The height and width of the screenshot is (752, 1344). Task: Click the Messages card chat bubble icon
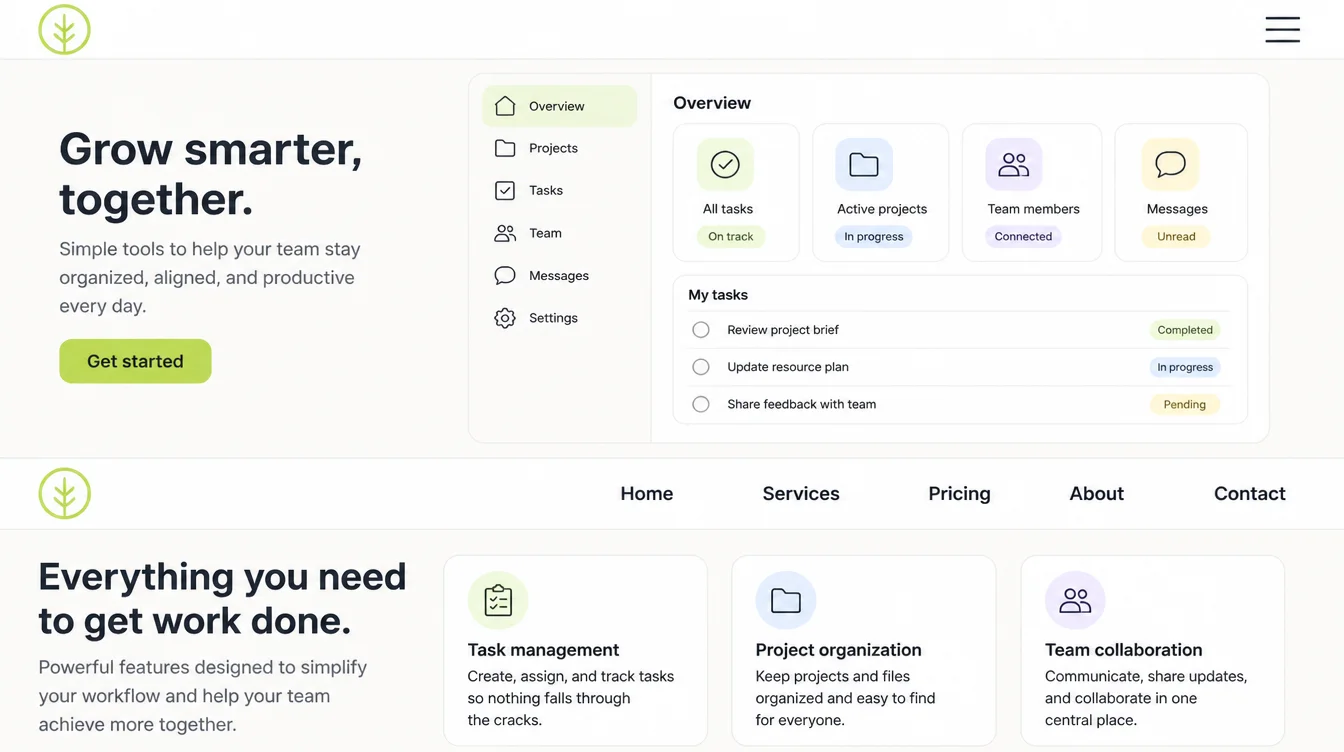tap(1170, 164)
